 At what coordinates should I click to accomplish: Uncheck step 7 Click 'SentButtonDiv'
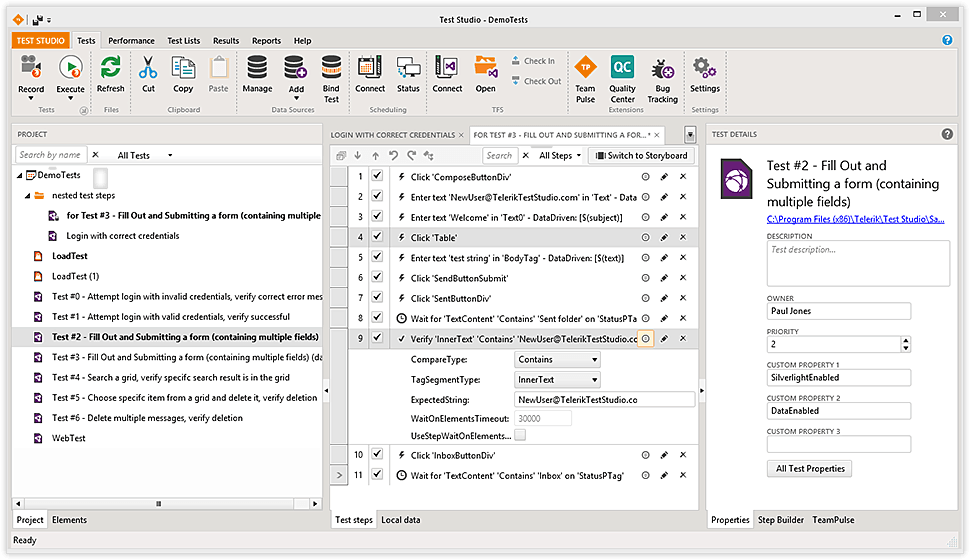click(377, 297)
